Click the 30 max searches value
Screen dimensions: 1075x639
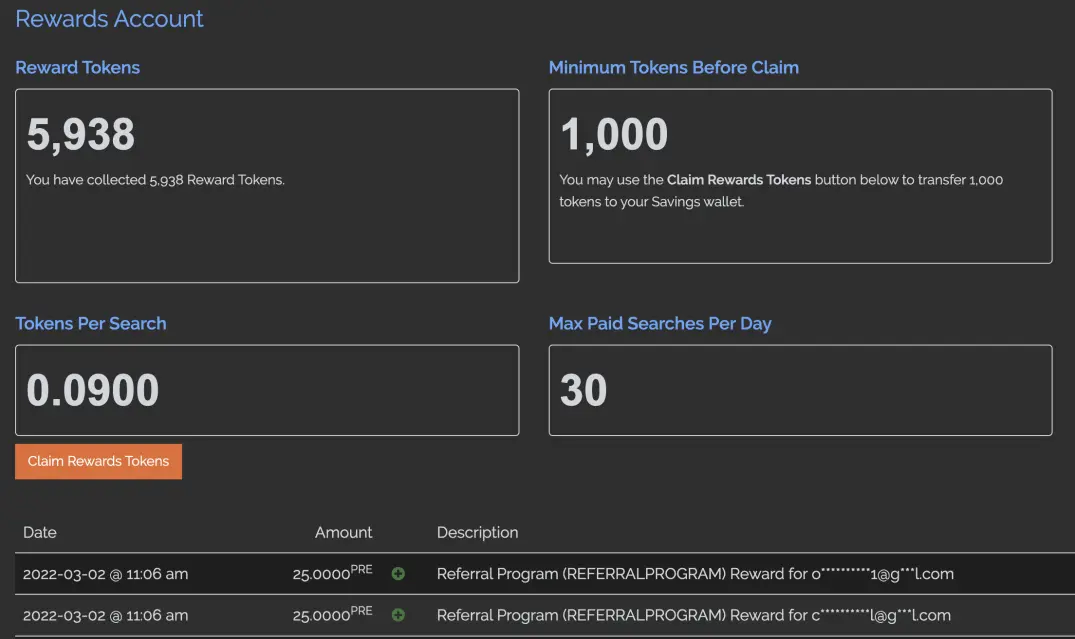point(583,390)
